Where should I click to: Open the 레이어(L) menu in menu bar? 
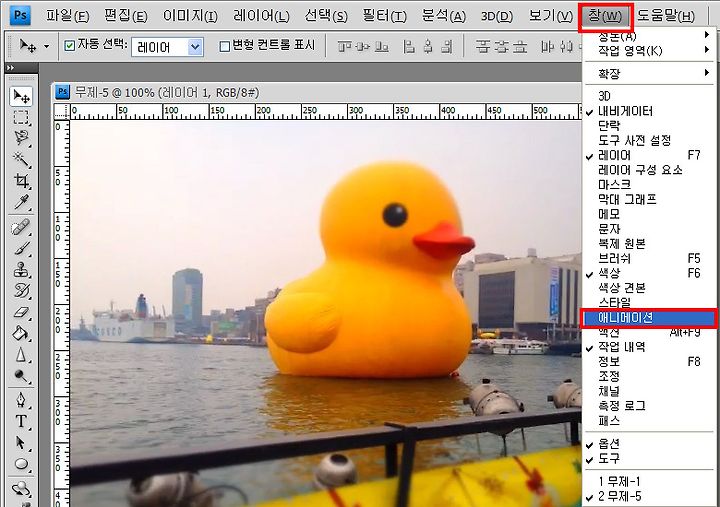coord(261,16)
